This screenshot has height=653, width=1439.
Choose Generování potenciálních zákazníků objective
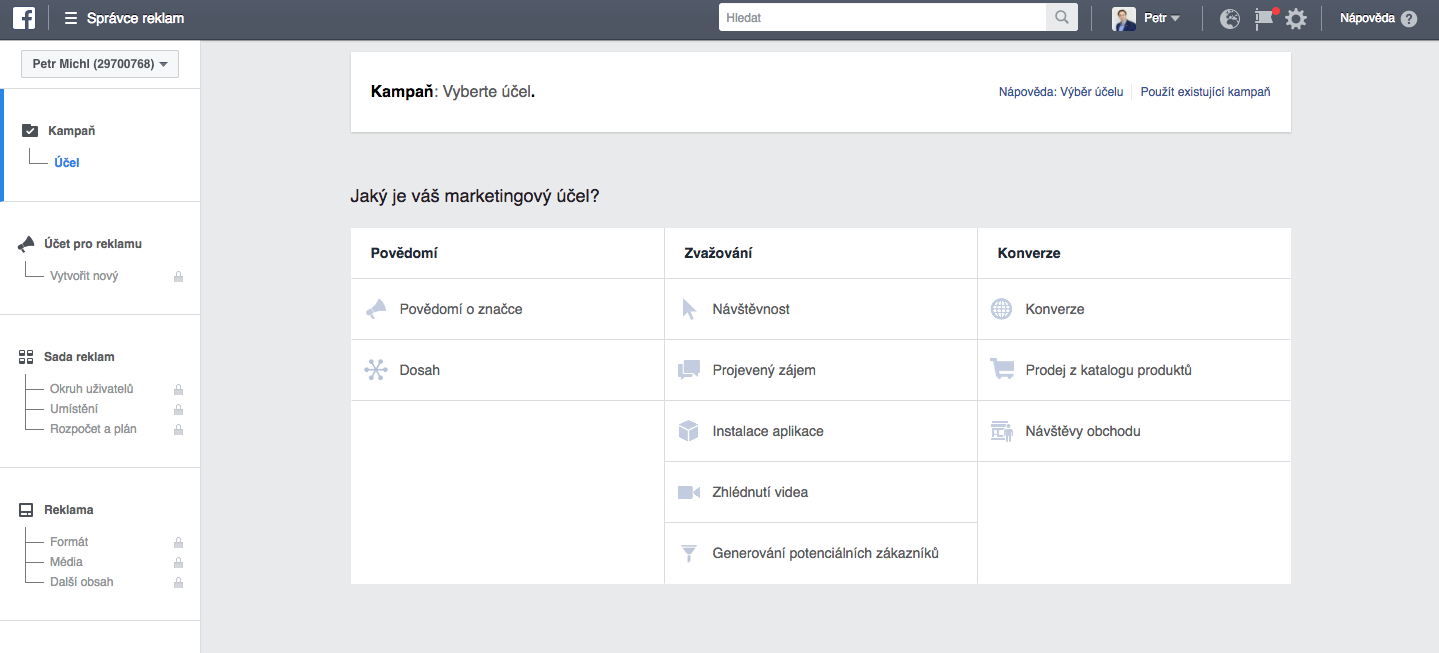coord(821,553)
